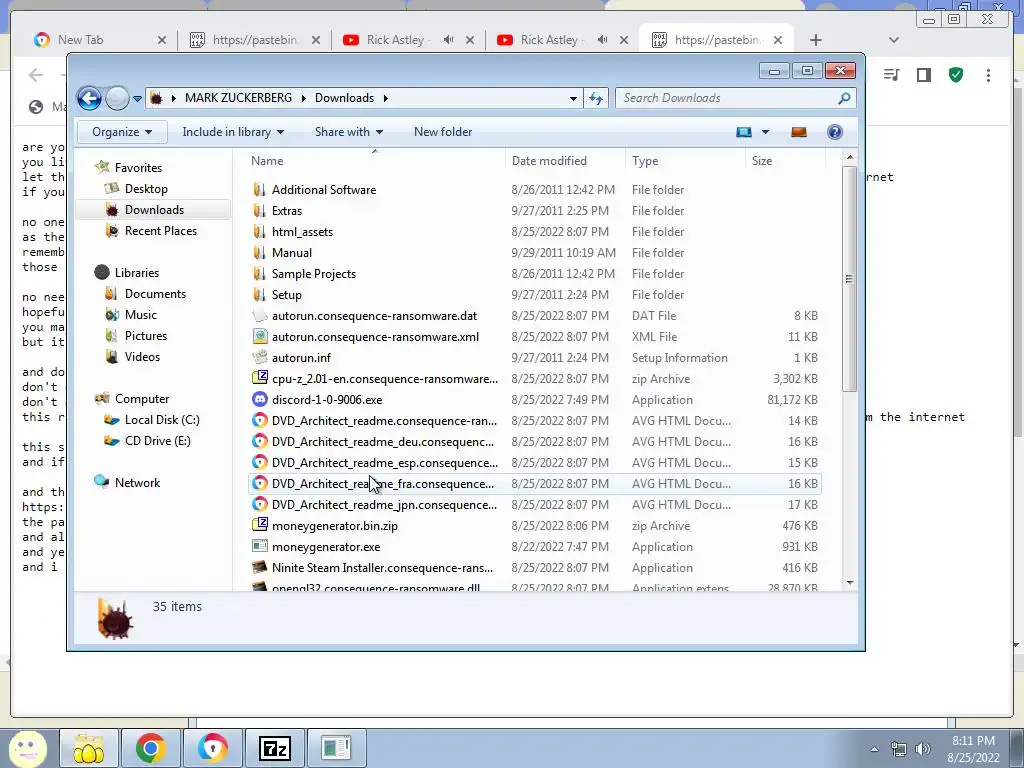1024x768 pixels.
Task: Click Downloads in the address path
Action: click(344, 98)
